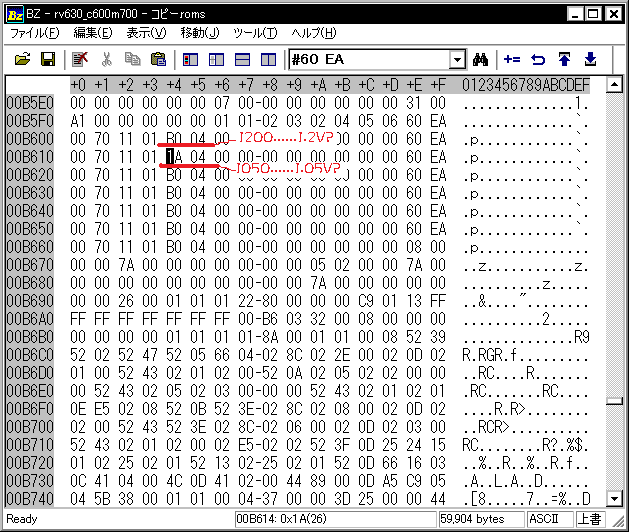The width and height of the screenshot is (629, 532).
Task: Click ASCII text ..RCR> in row 00B700
Action: (486, 427)
